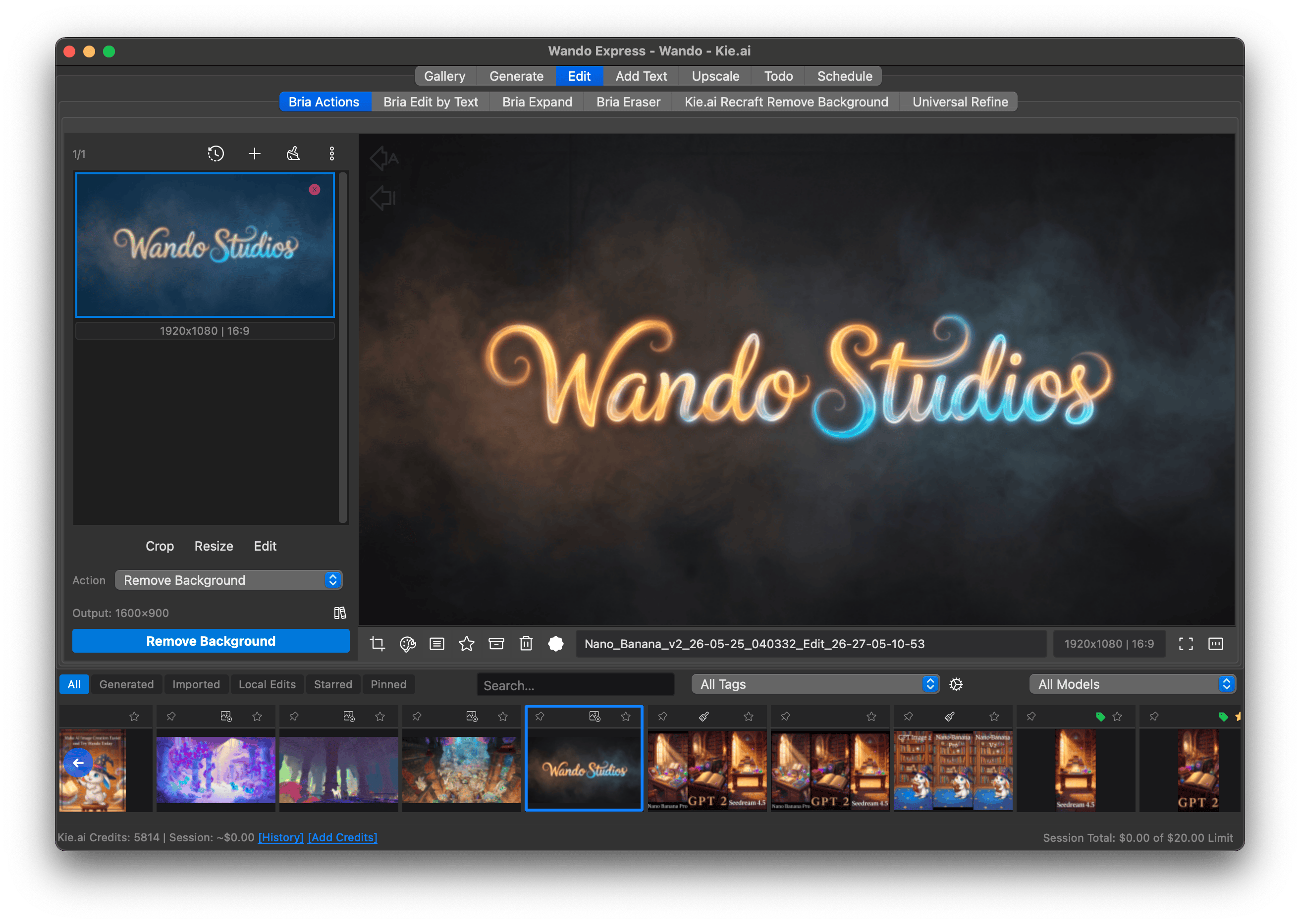Pin the selected Wando Studios gallery item
Viewport: 1300px width, 924px height.
(540, 717)
